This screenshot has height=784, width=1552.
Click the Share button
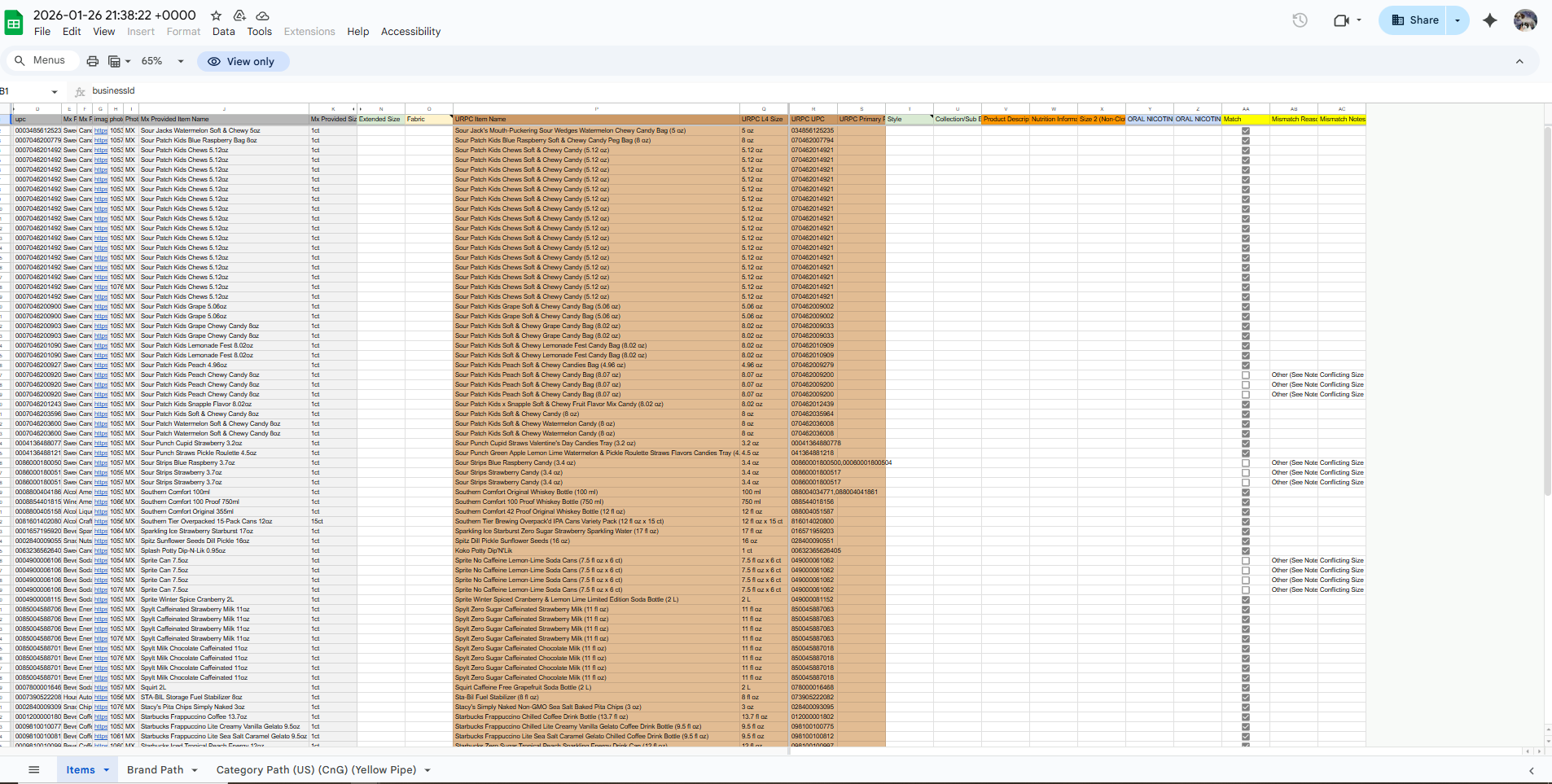pos(1414,20)
